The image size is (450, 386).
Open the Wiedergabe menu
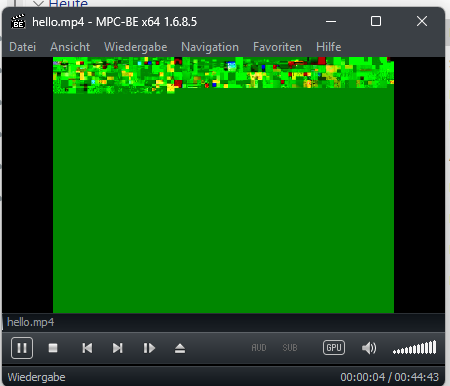[x=135, y=47]
